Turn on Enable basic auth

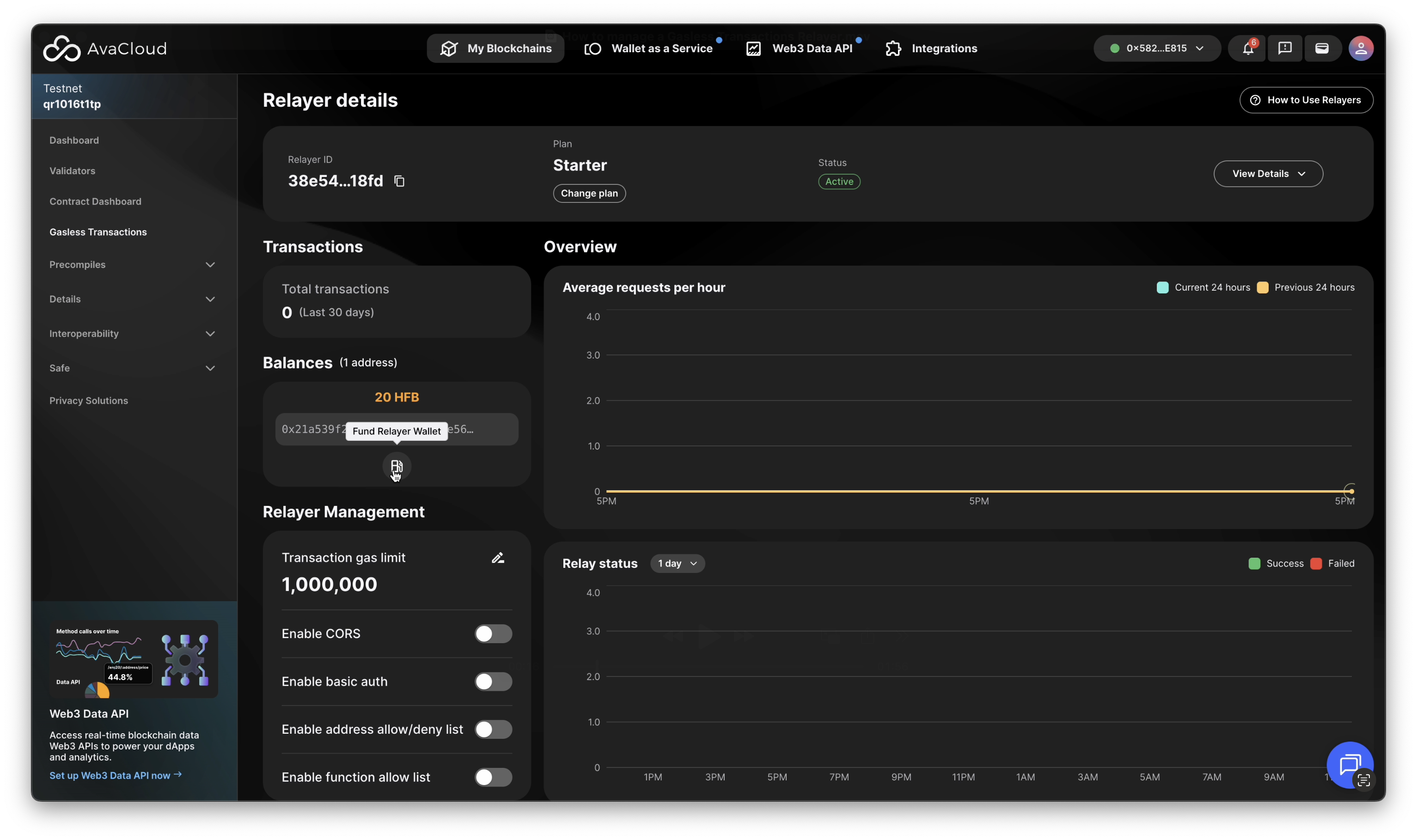(x=493, y=682)
